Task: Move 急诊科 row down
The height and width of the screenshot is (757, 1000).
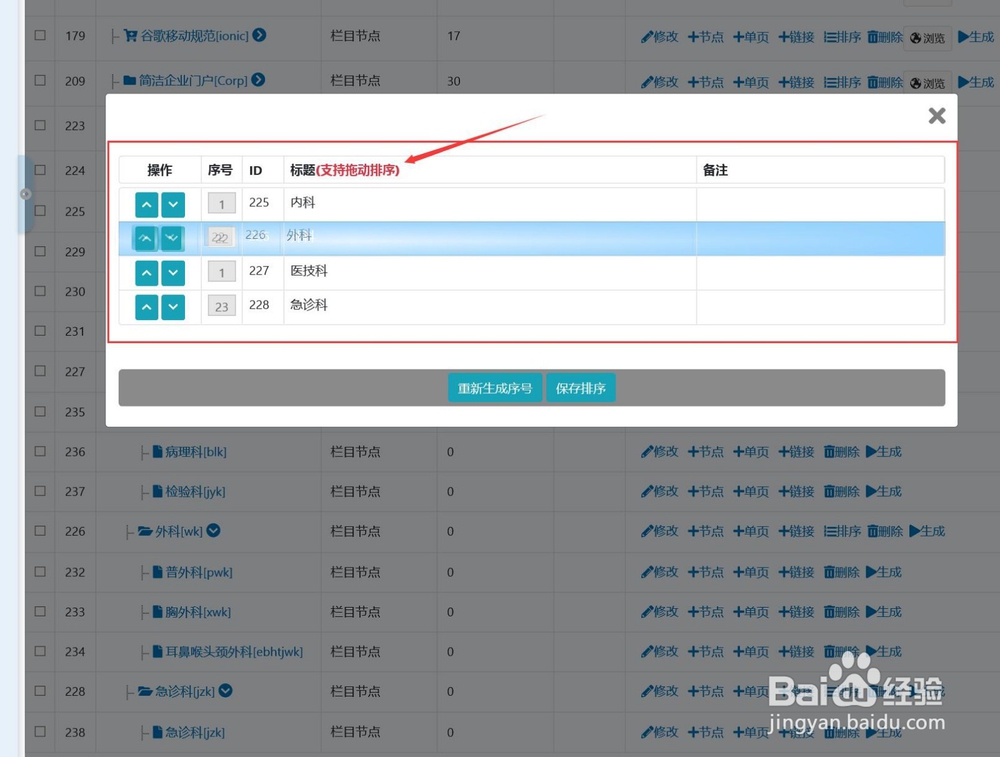Action: click(x=173, y=307)
